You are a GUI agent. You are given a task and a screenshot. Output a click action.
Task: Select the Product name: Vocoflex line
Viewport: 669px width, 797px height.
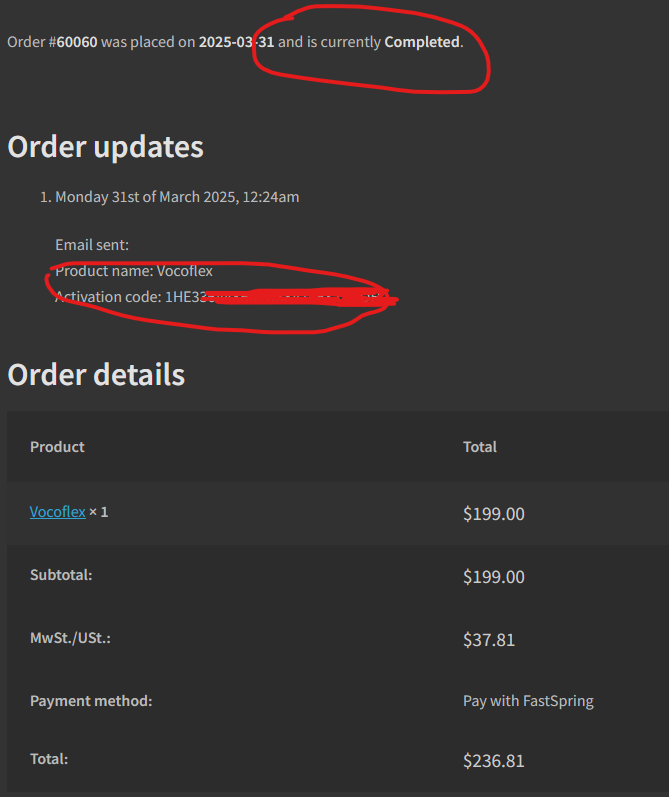point(134,271)
